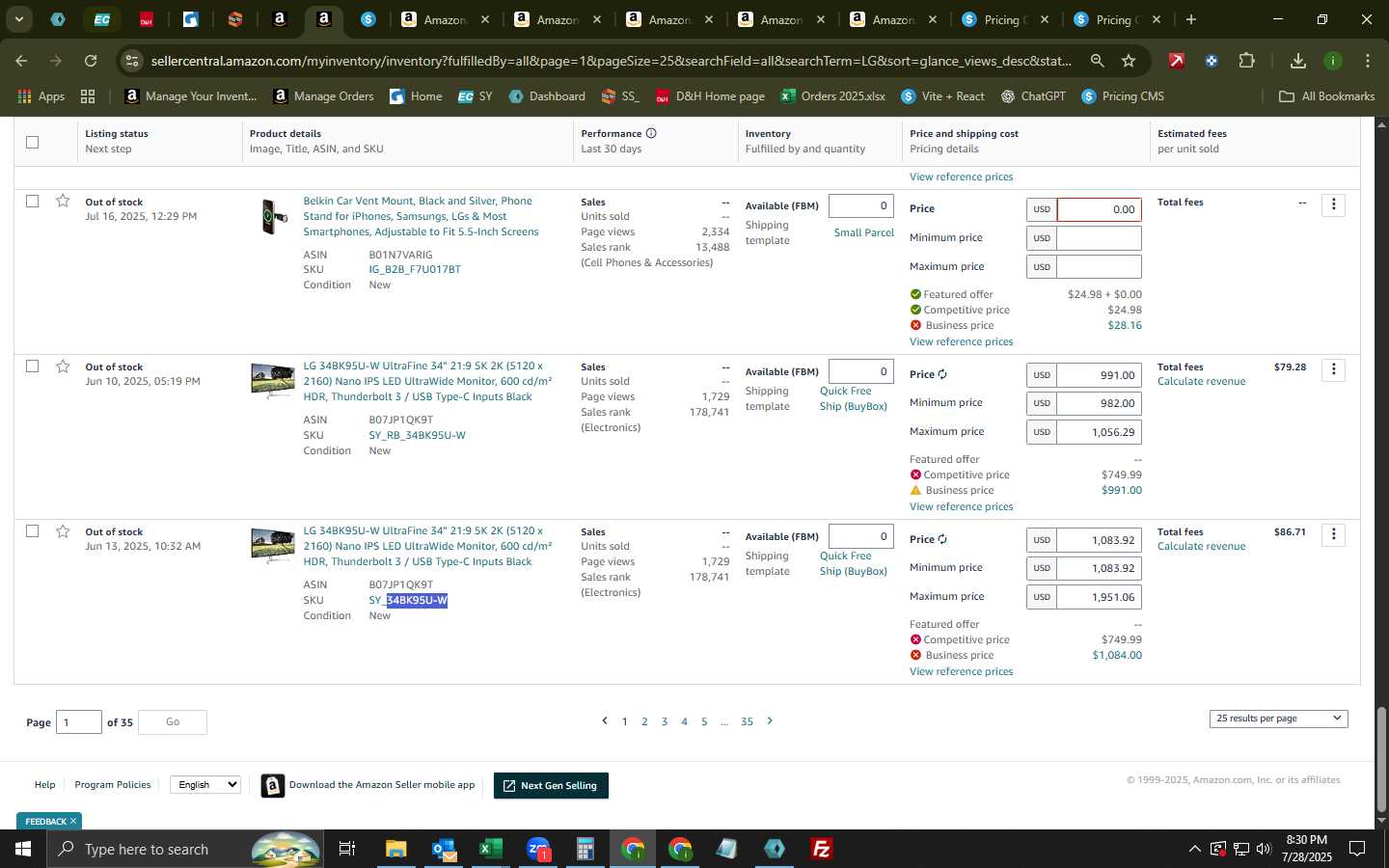Screen dimensions: 1389x868
Task: Open Excel from taskbar
Action: (x=491, y=849)
